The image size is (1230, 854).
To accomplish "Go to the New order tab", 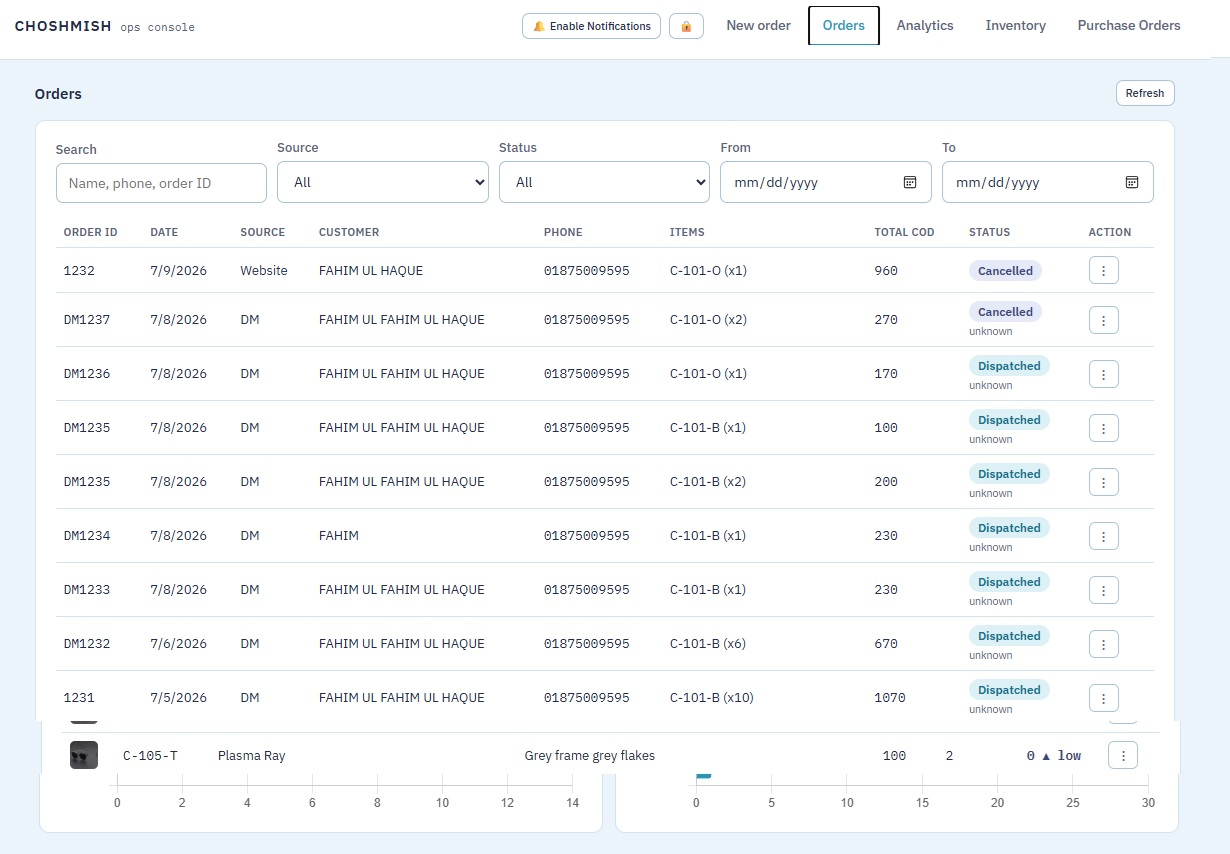I will click(758, 26).
